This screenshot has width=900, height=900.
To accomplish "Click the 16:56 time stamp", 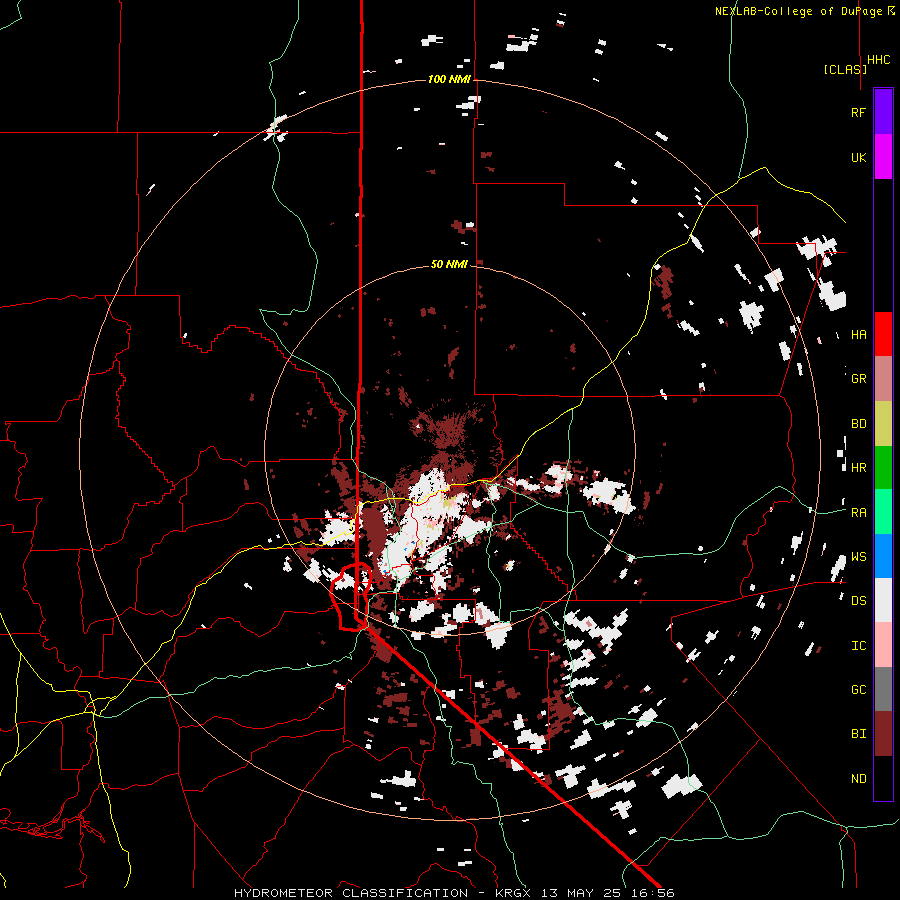I will [655, 893].
